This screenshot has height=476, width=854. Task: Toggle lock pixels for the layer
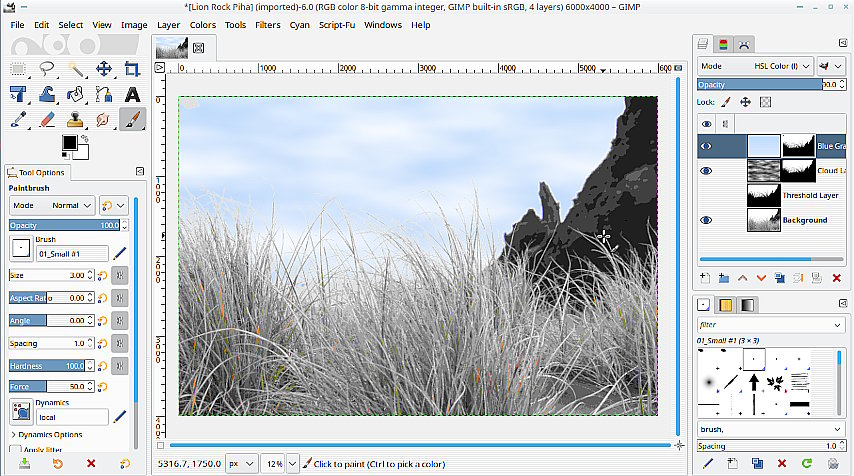(x=725, y=102)
